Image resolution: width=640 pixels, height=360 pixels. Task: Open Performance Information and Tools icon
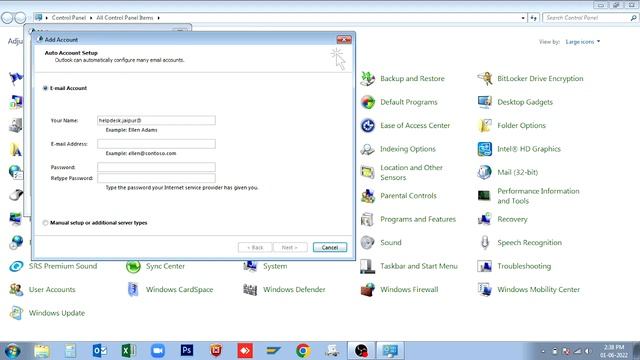pos(484,196)
